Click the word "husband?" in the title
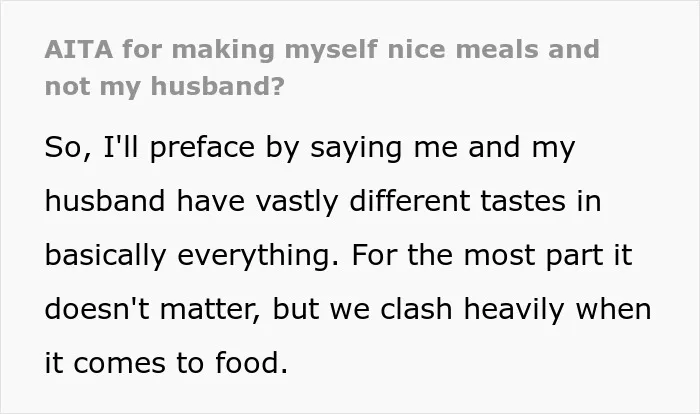The height and width of the screenshot is (414, 700). pyautogui.click(x=217, y=86)
